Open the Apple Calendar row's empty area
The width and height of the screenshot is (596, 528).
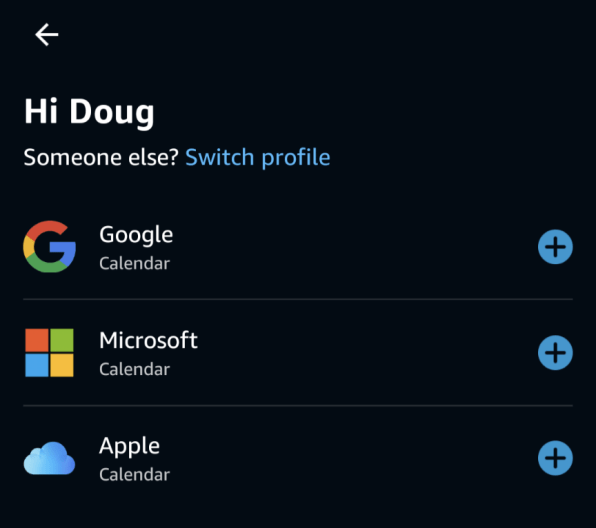click(353, 458)
